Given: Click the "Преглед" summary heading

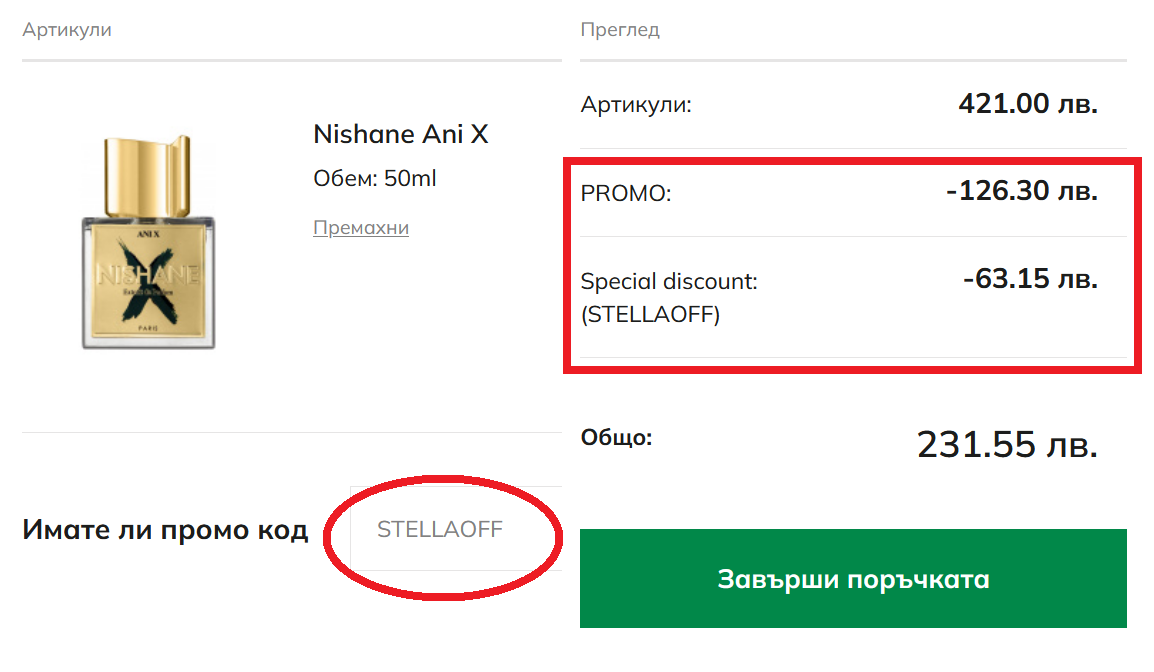Looking at the screenshot, I should (620, 30).
